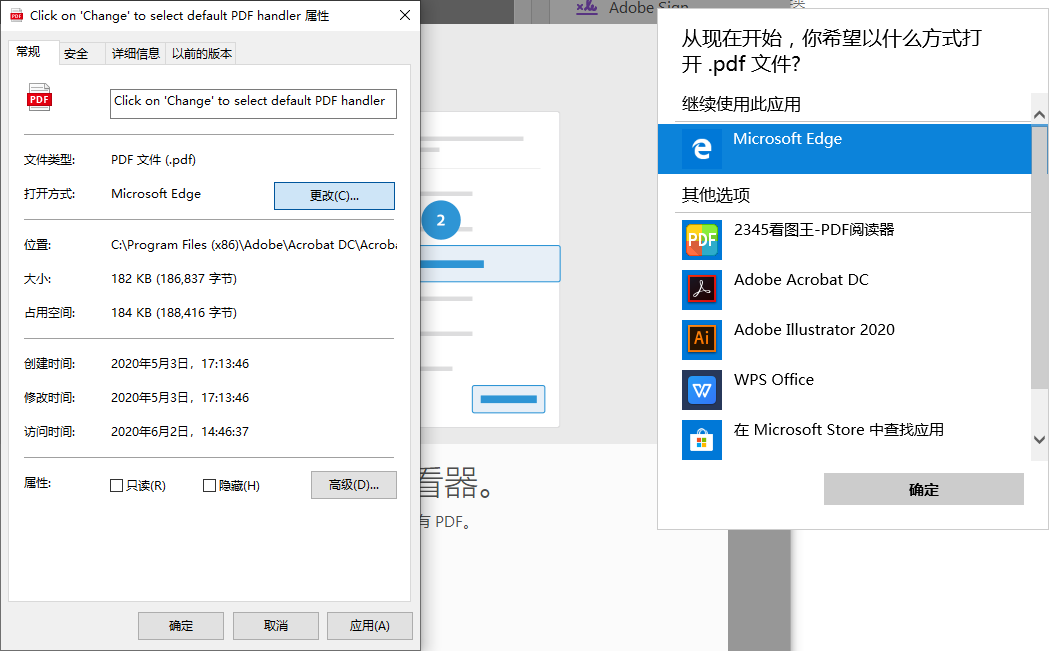Click the 182 KB size value
Screen dimensions: 1050x651
(174, 279)
